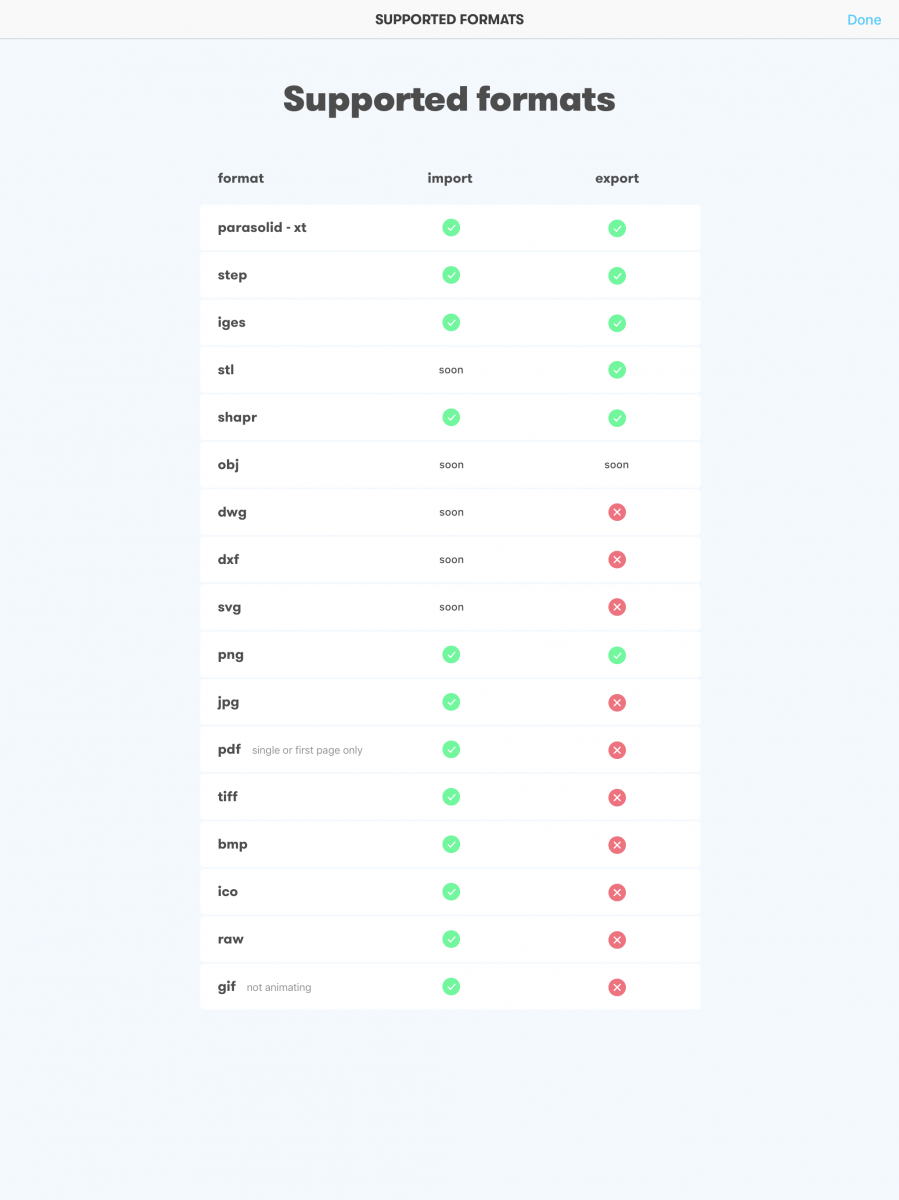899x1200 pixels.
Task: Click the 'format' column header
Action: point(241,178)
